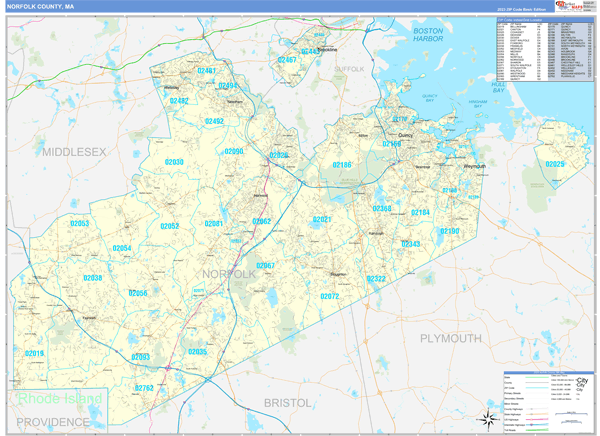Click ZIP code 02762 label

pos(144,388)
